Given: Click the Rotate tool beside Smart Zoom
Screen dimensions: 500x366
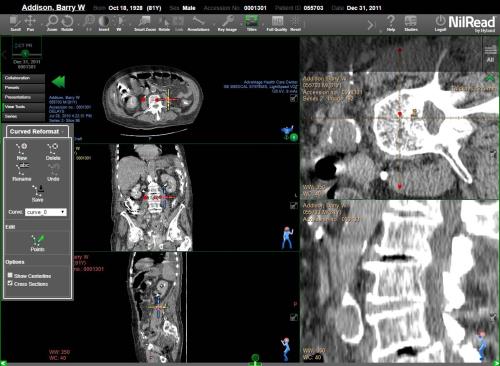Looking at the screenshot, I should 164,23.
